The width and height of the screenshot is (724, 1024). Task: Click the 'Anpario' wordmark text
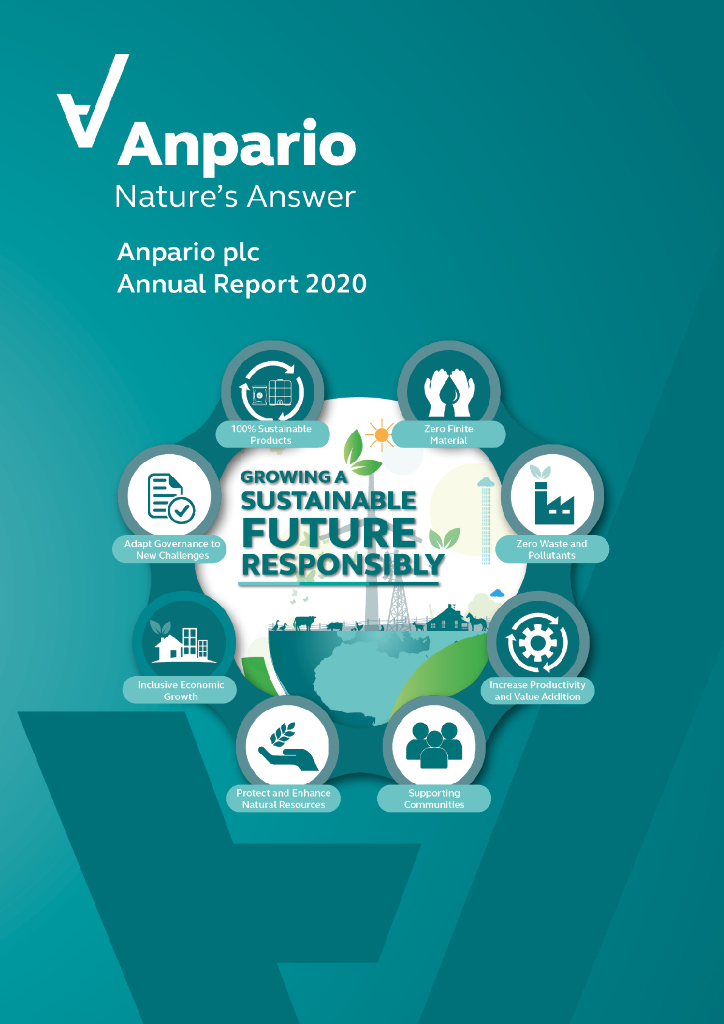pyautogui.click(x=237, y=147)
